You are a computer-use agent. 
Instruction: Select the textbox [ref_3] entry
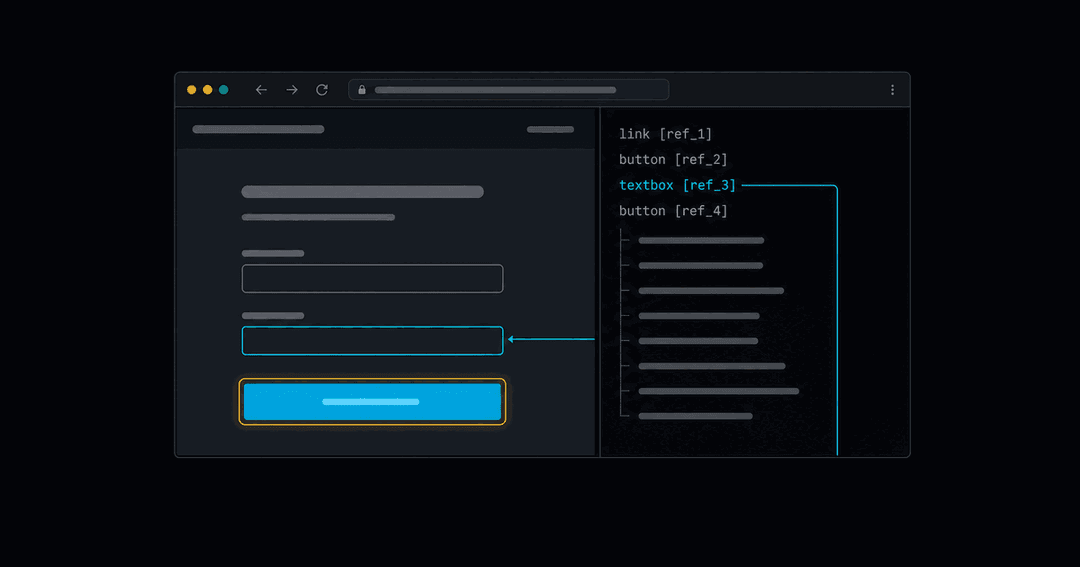677,185
